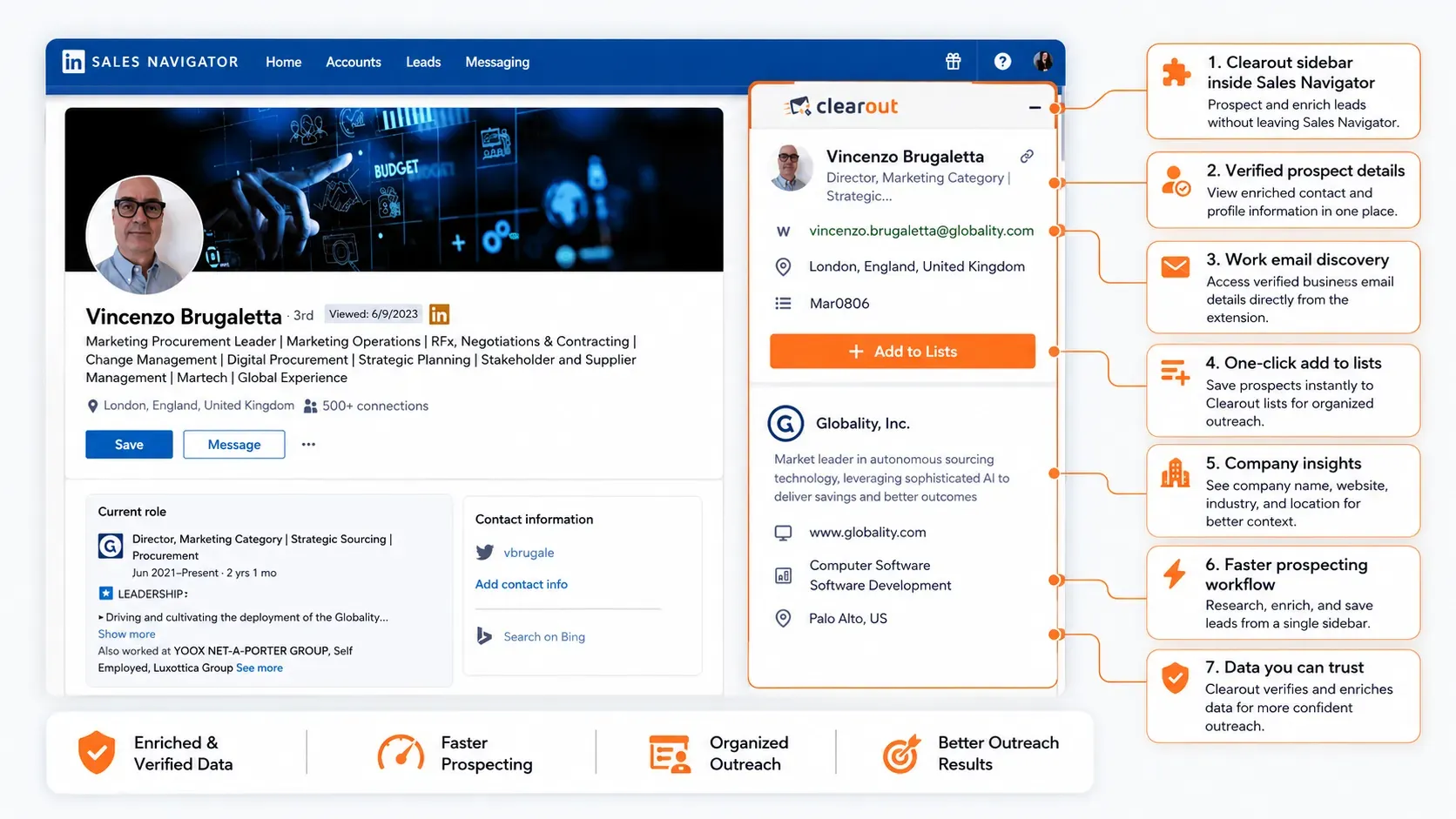Click the envelope icon in Work email discovery

click(1176, 267)
